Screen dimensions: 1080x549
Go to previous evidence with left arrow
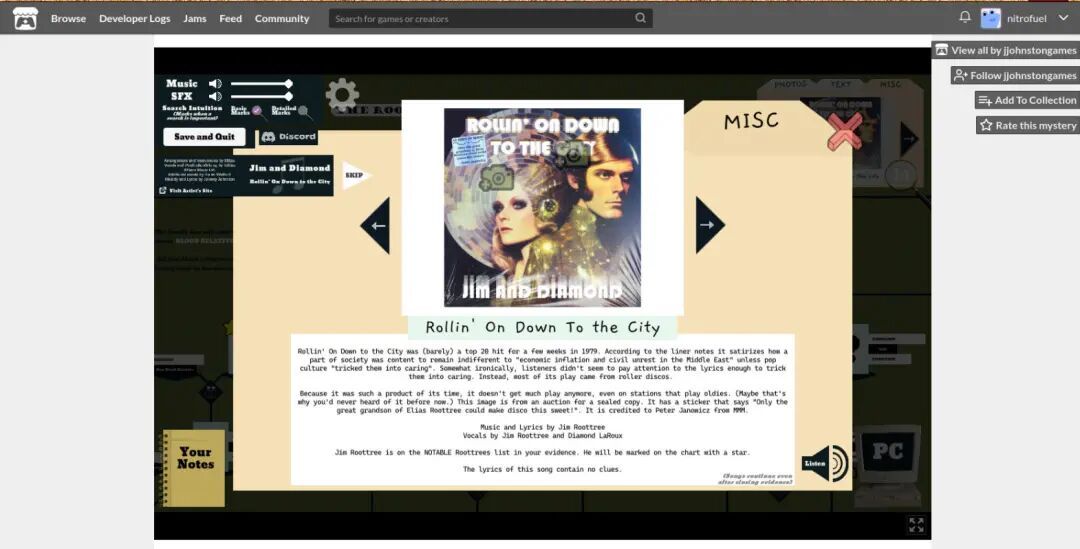pos(376,225)
